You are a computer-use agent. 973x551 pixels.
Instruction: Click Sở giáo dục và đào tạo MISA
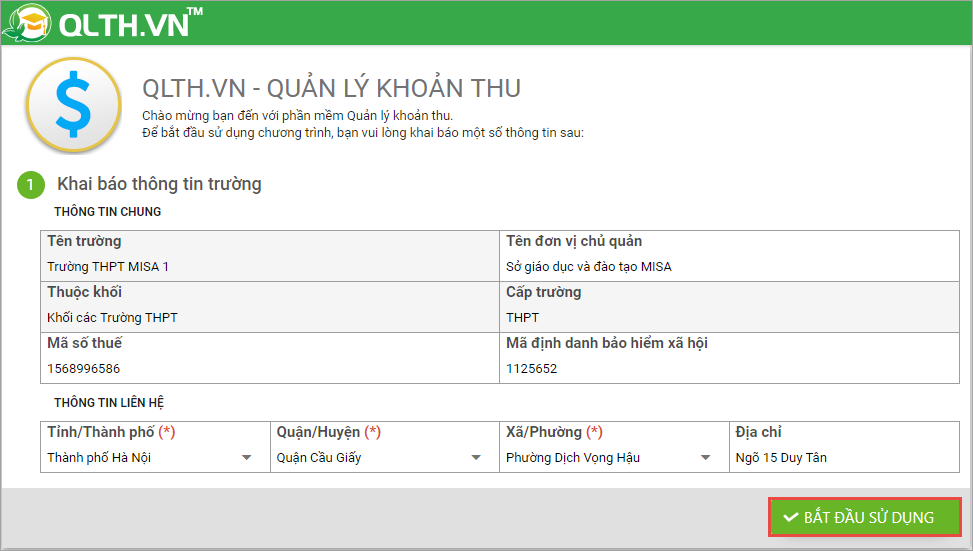click(588, 267)
